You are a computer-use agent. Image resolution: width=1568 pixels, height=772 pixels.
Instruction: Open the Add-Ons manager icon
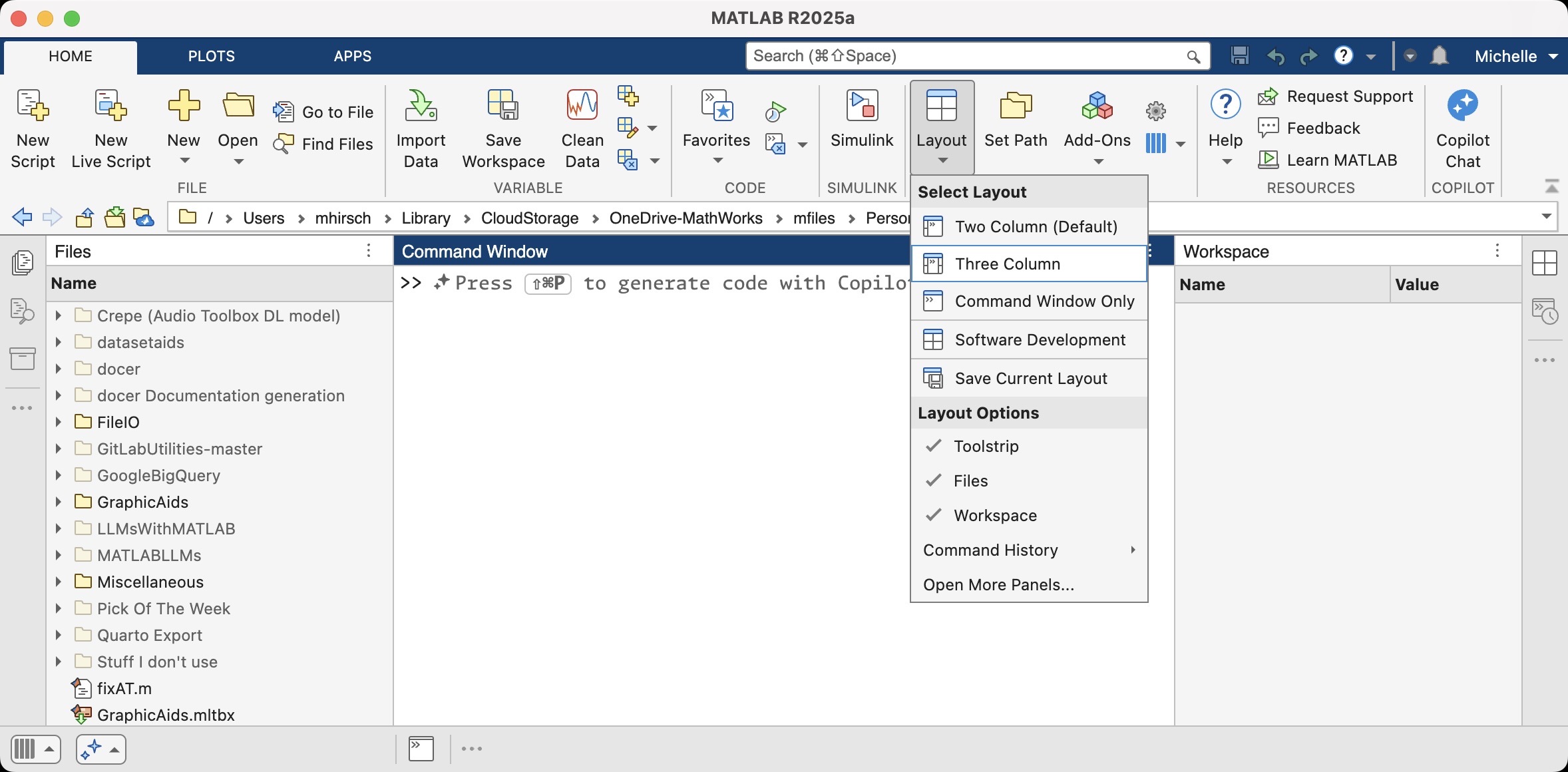[1097, 106]
